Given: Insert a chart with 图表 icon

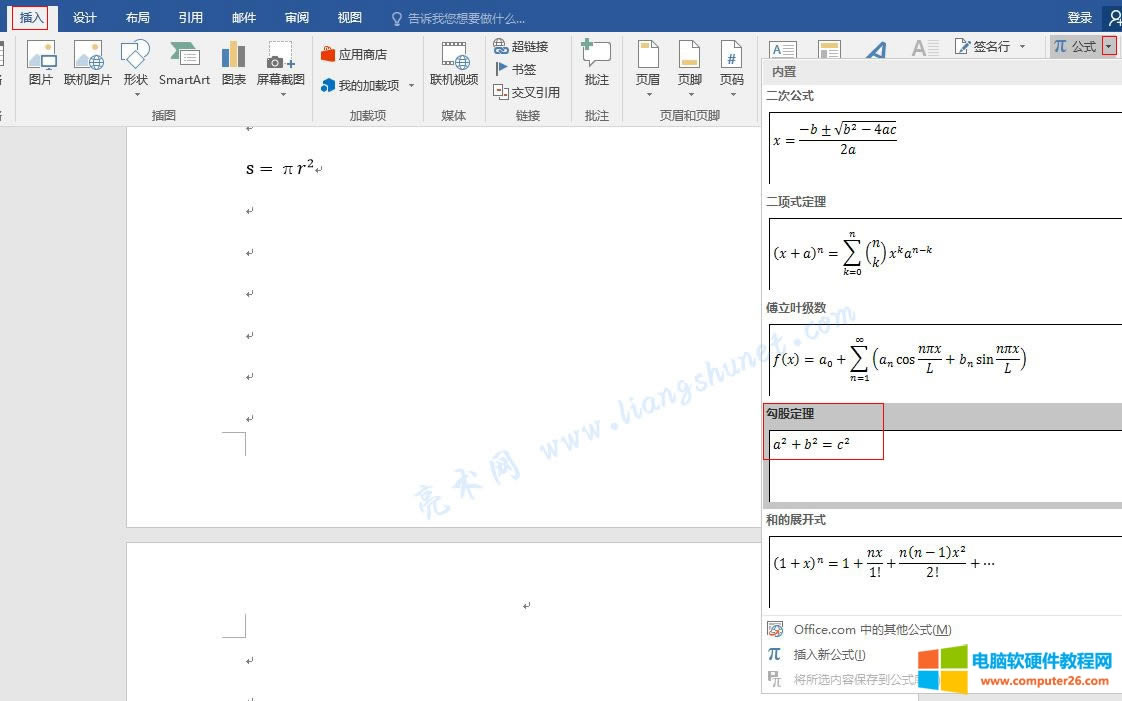Looking at the screenshot, I should 233,63.
